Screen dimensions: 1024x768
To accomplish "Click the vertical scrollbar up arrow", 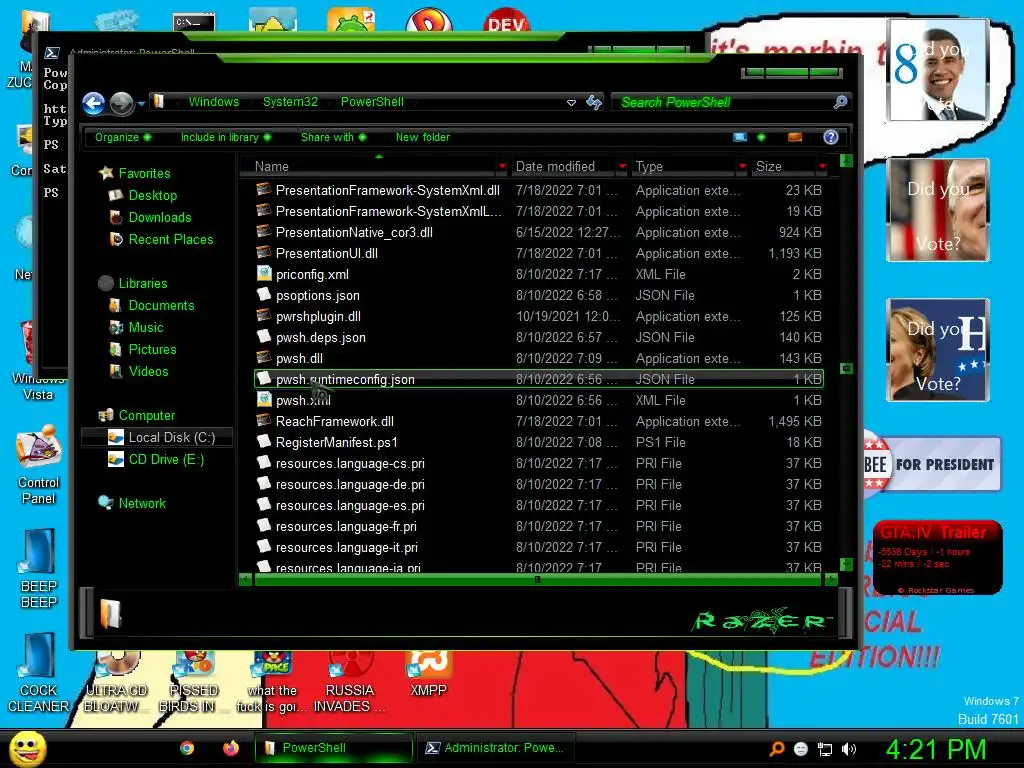I will click(846, 160).
